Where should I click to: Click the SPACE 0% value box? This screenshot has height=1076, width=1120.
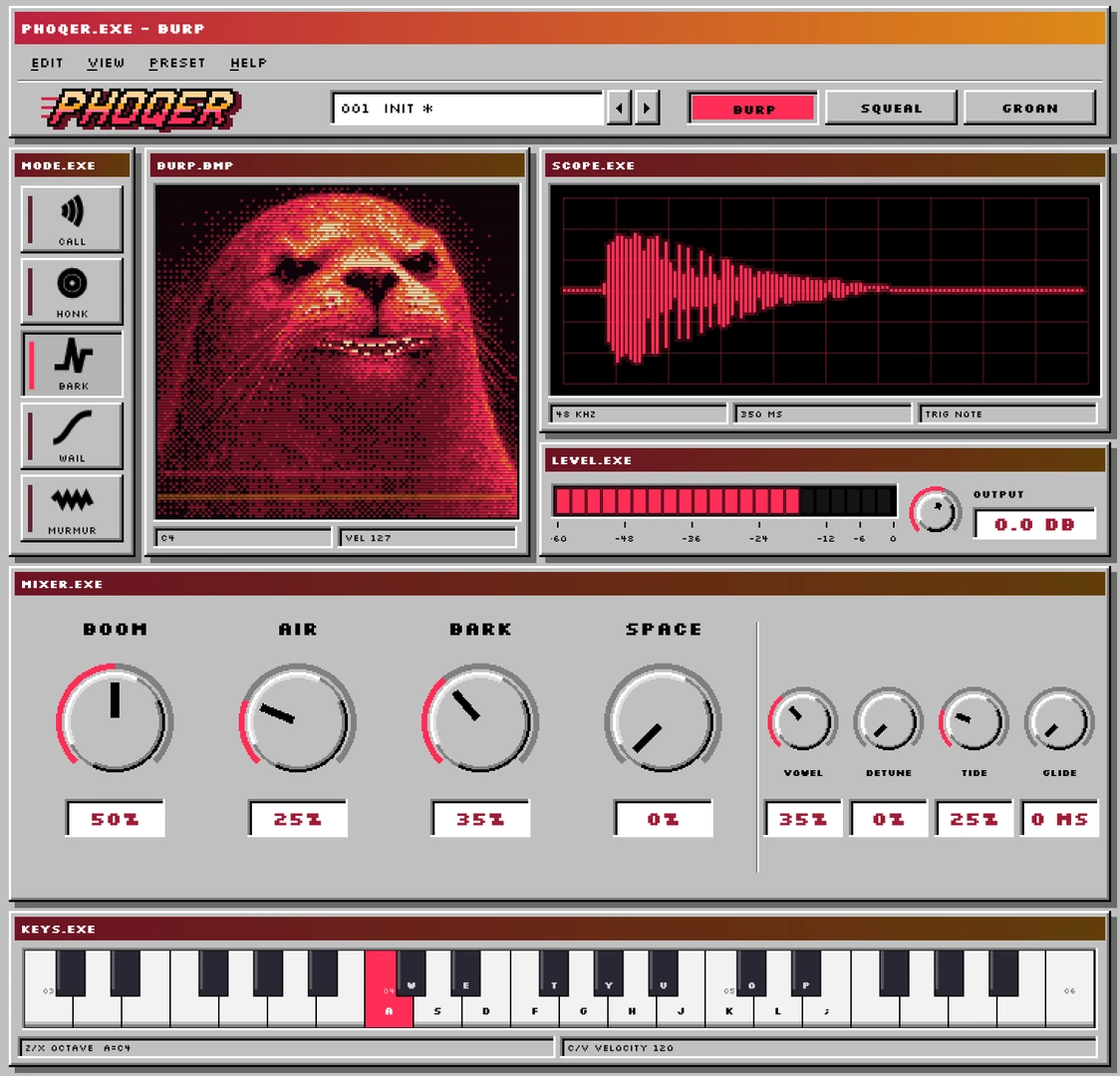pyautogui.click(x=664, y=818)
